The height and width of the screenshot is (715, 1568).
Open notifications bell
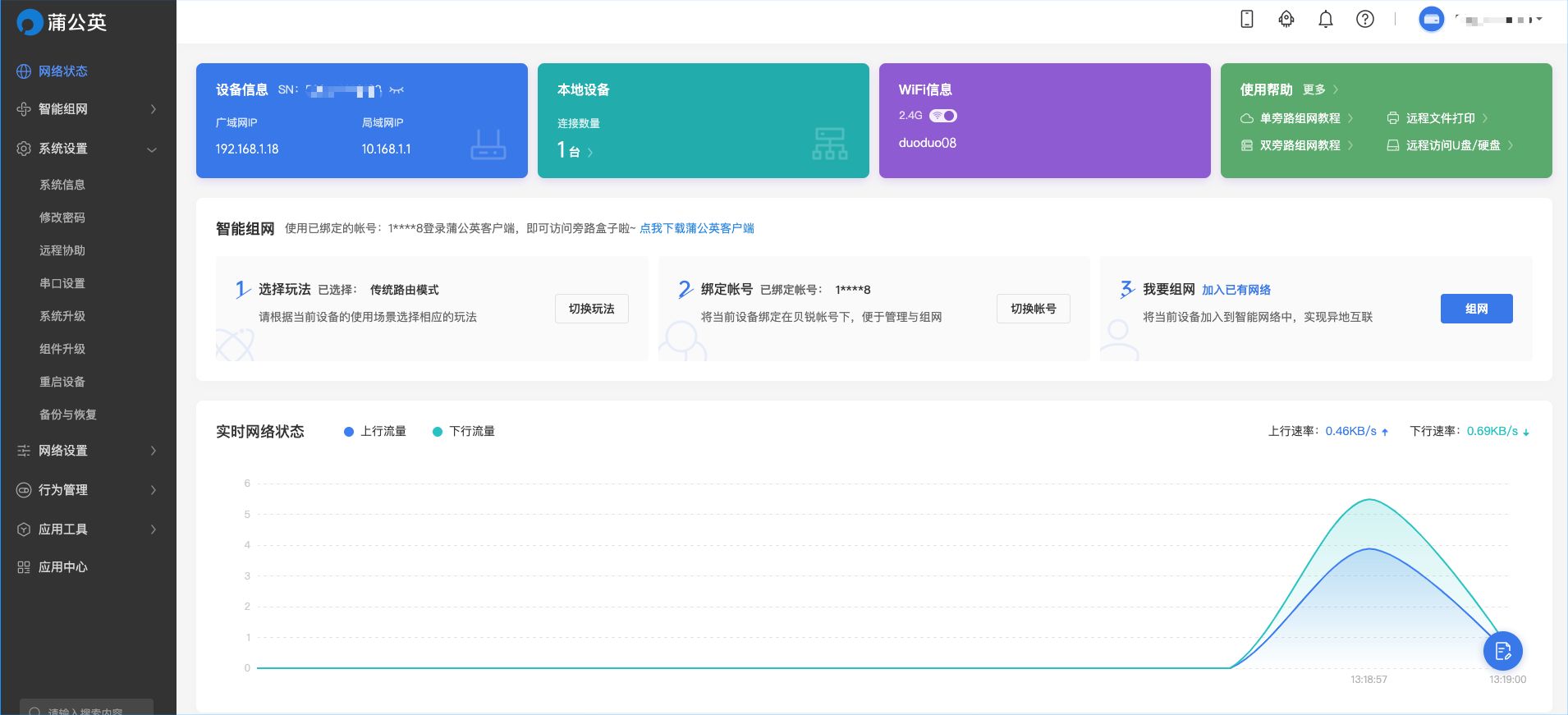pos(1325,19)
